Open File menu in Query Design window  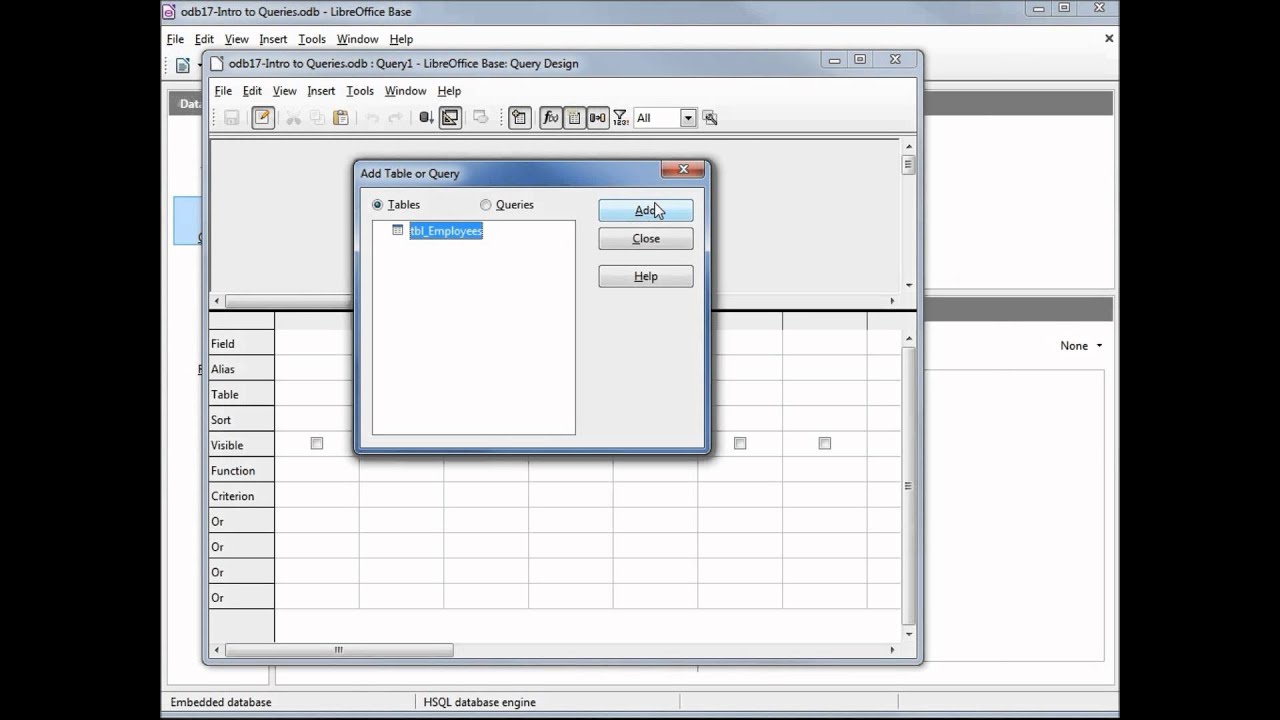223,91
